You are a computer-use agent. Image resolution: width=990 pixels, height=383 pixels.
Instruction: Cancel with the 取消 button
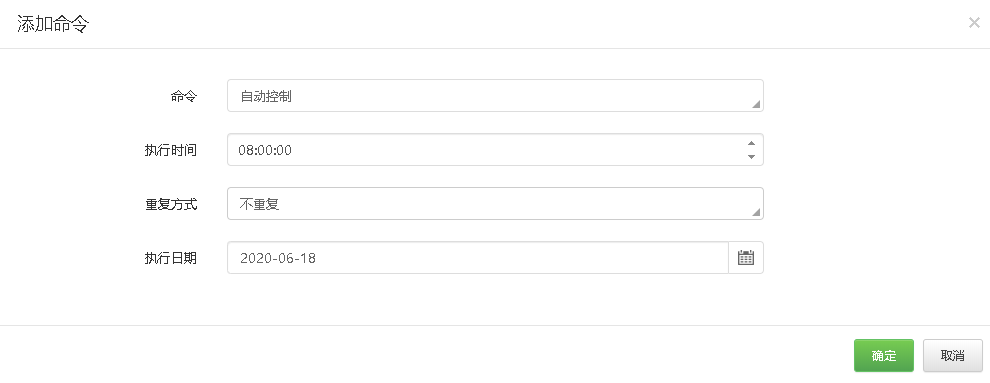click(952, 356)
